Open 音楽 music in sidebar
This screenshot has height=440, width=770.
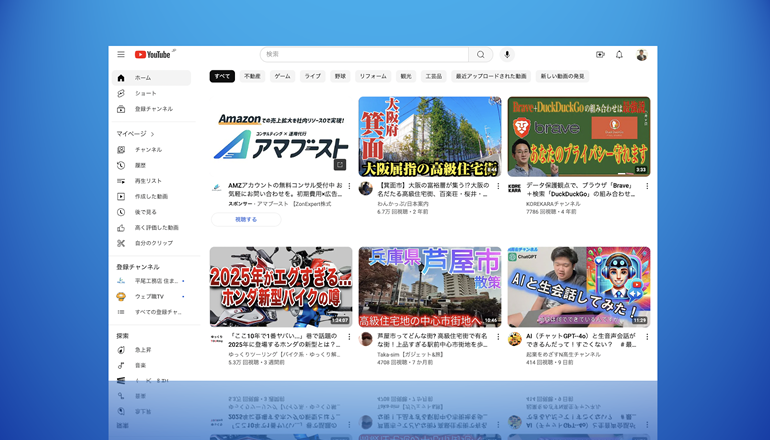click(151, 365)
